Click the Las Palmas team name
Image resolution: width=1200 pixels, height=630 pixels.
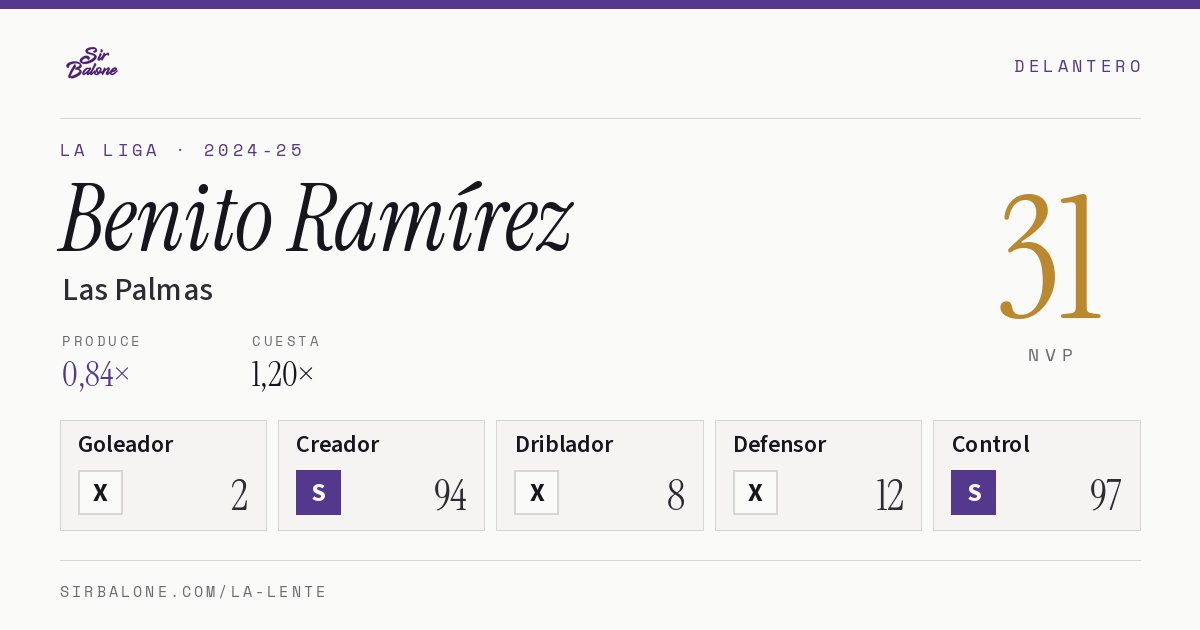(x=138, y=290)
